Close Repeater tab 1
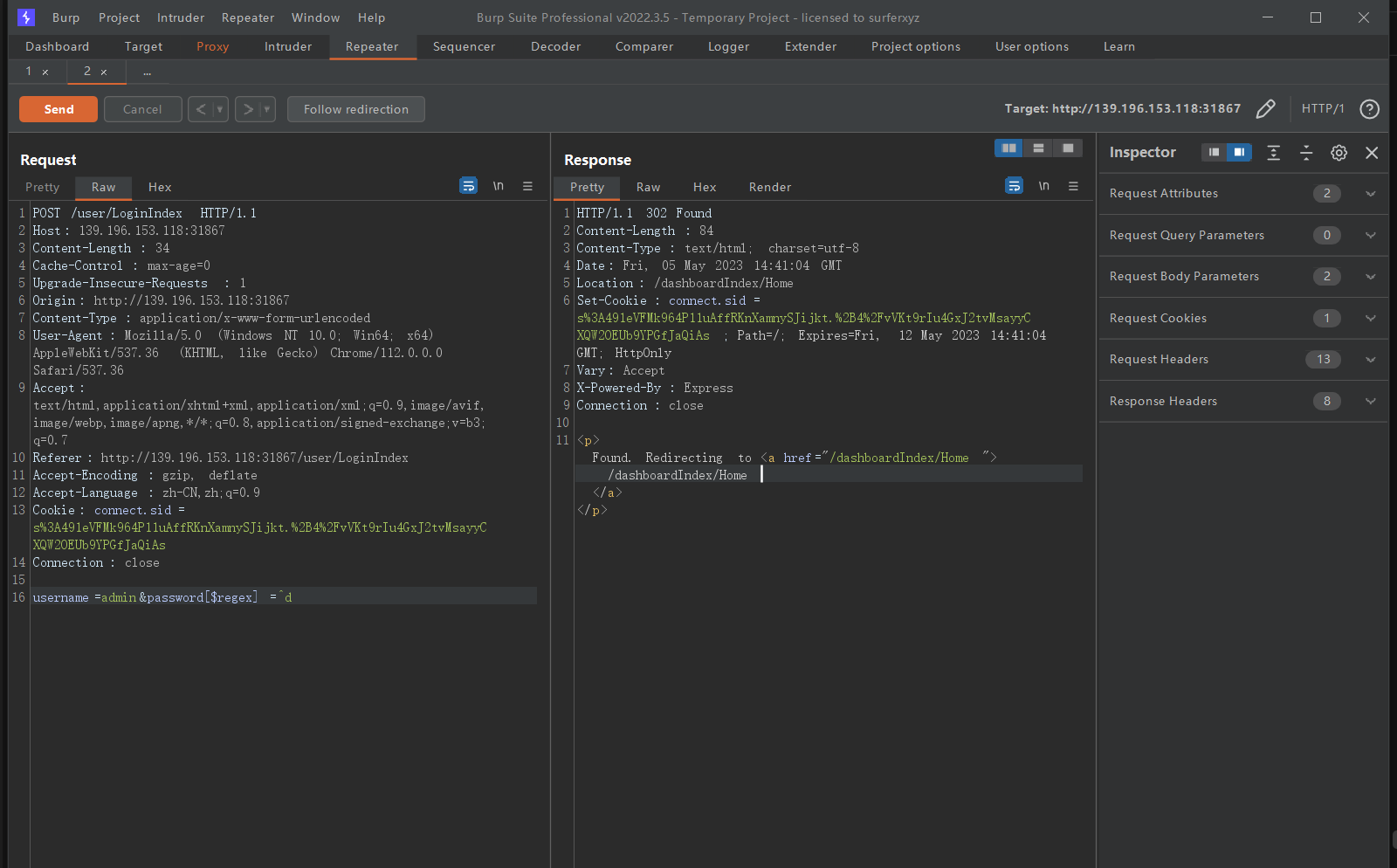The image size is (1397, 868). (x=45, y=72)
